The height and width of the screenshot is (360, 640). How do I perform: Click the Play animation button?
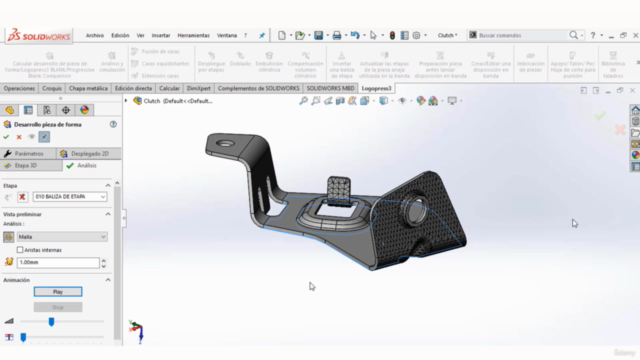point(58,292)
